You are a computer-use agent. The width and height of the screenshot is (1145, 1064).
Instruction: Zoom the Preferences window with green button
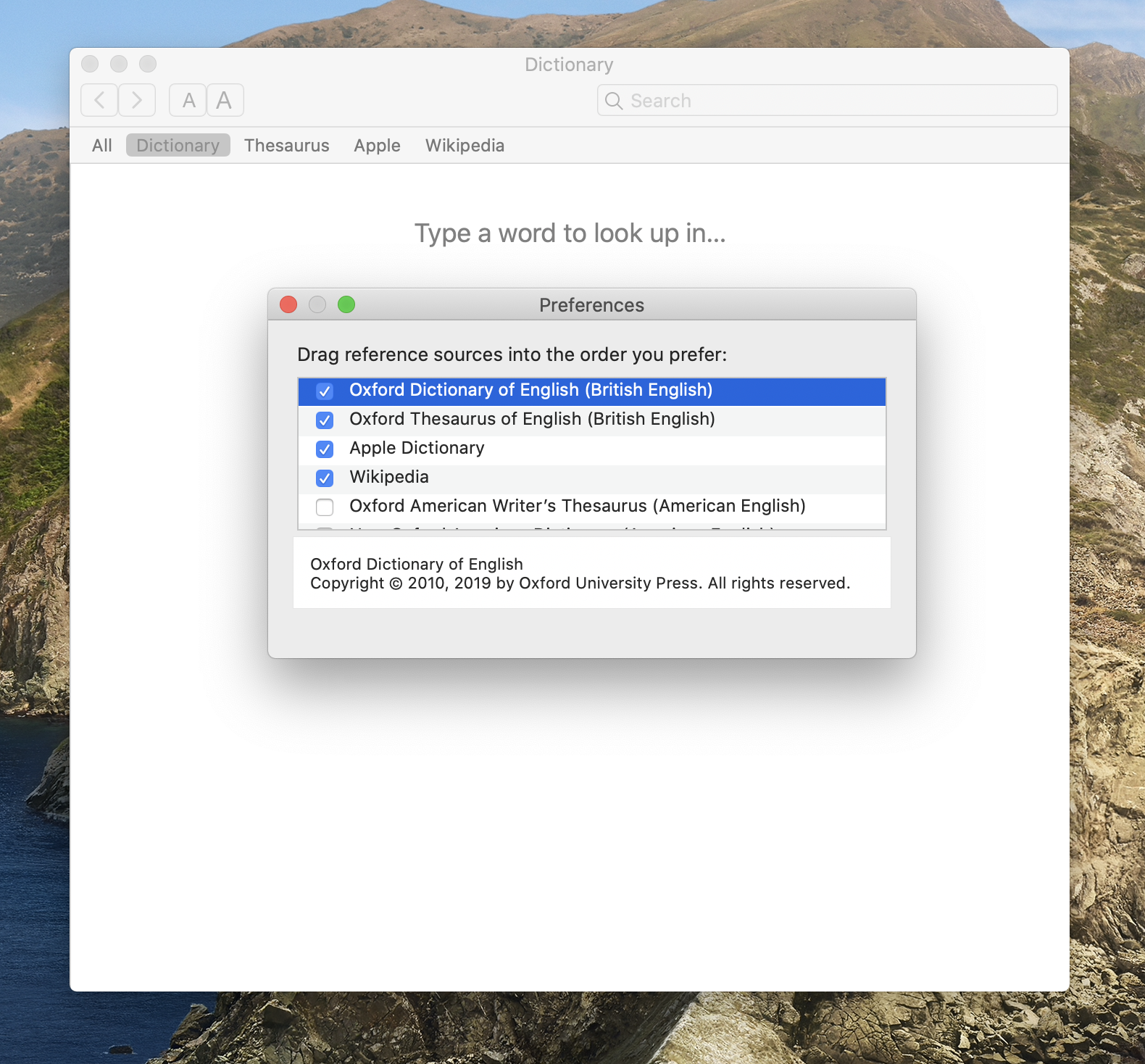(x=346, y=304)
